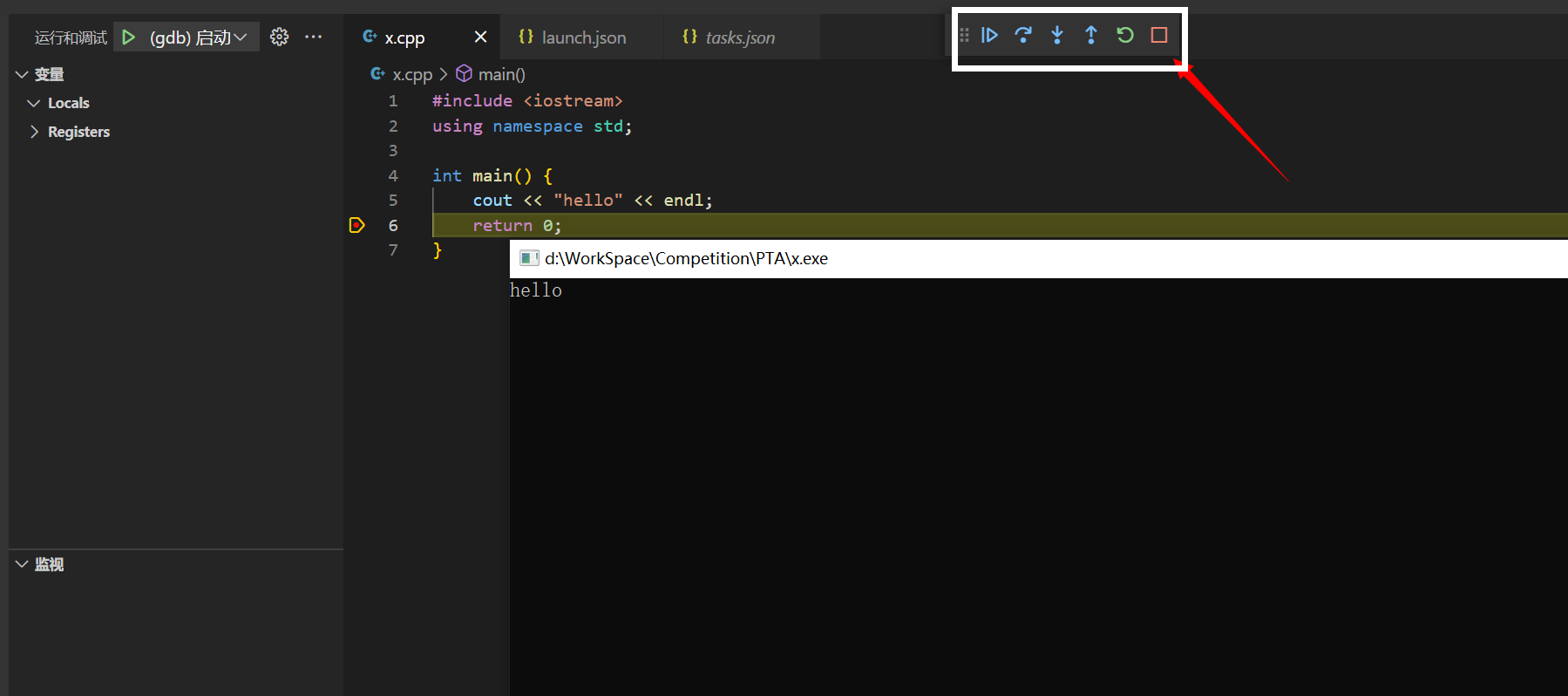Switch to the tasks.json tab
The image size is (1568, 696).
click(740, 38)
